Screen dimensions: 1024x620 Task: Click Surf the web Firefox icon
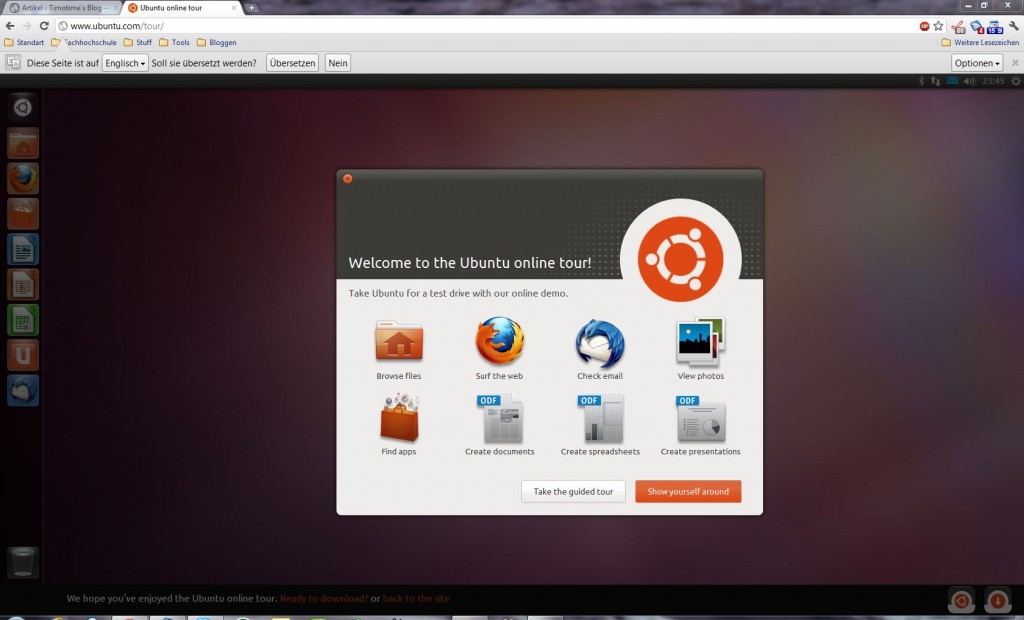(x=500, y=341)
